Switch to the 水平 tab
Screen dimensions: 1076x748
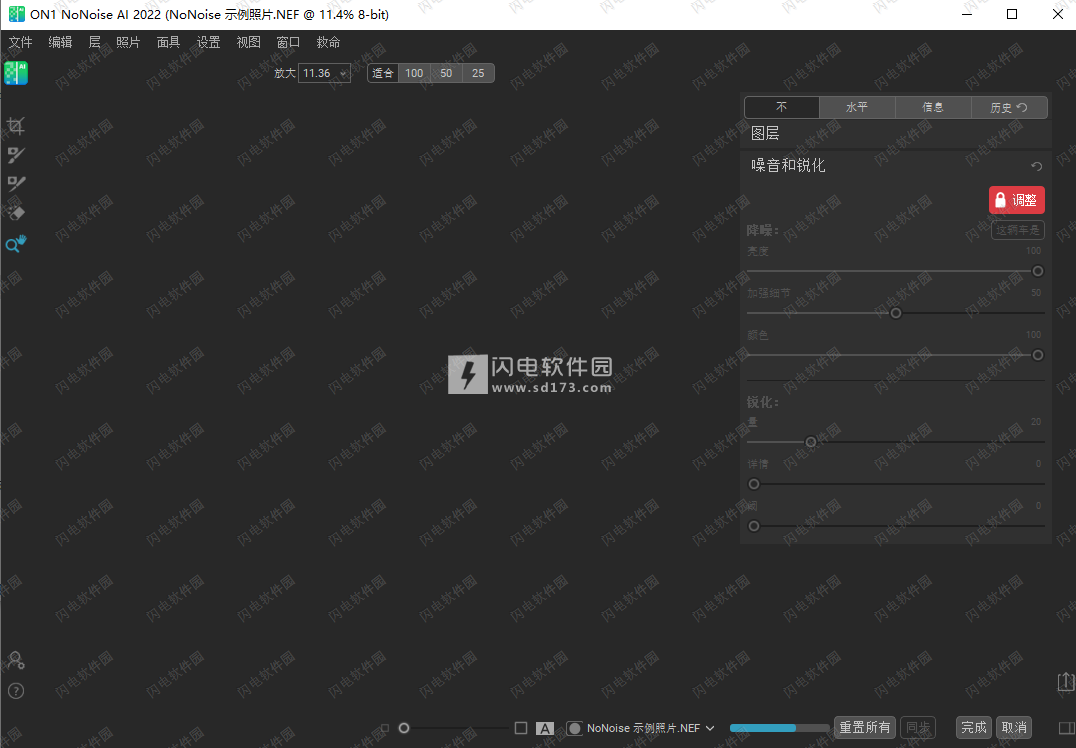coord(857,107)
